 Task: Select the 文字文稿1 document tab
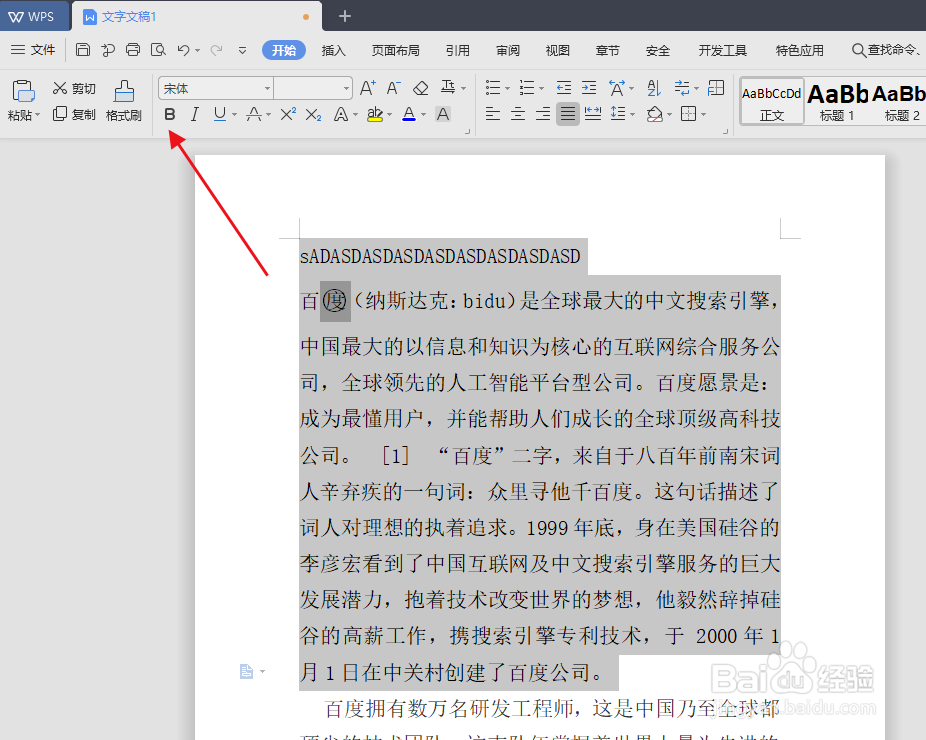pos(197,17)
